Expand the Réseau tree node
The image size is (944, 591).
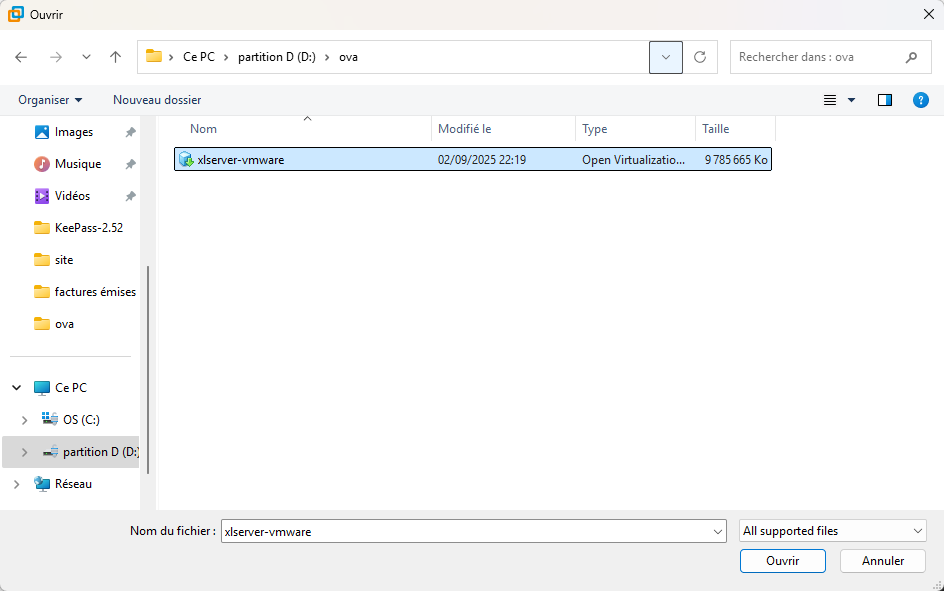(x=16, y=484)
